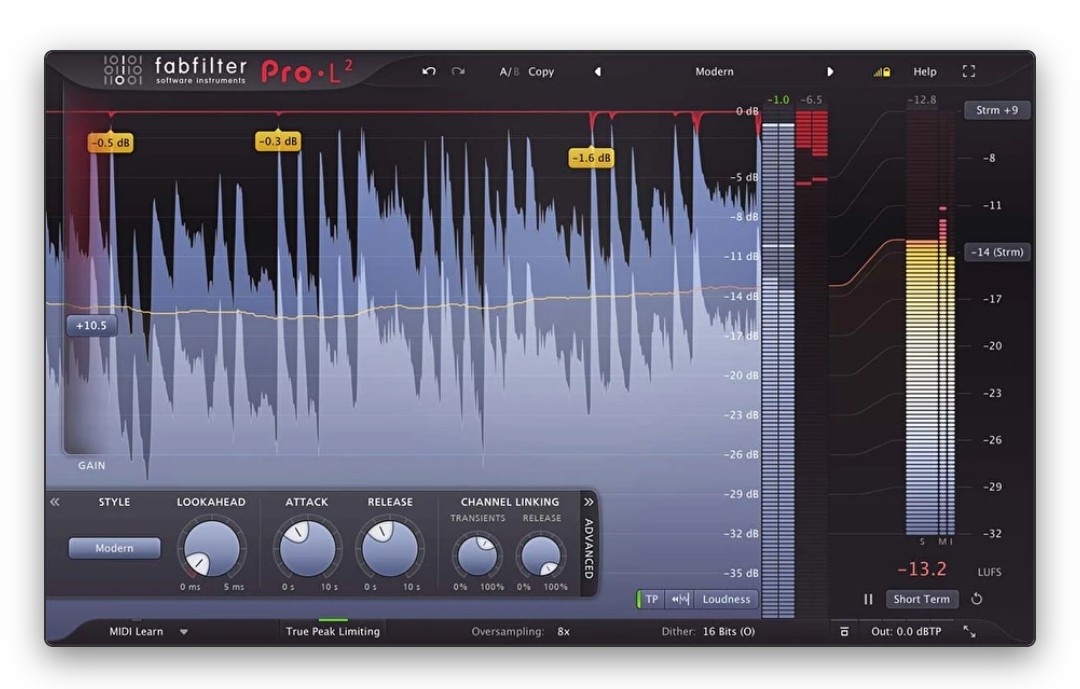Screen dimensions: 1080x689
Task: Toggle TP true peak metering
Action: pos(651,599)
